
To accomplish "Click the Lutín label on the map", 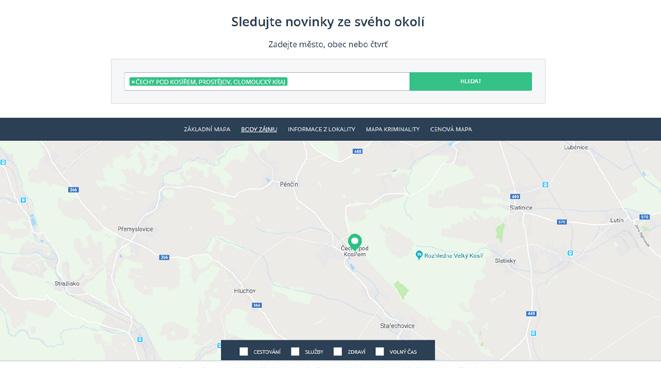I will click(x=616, y=220).
